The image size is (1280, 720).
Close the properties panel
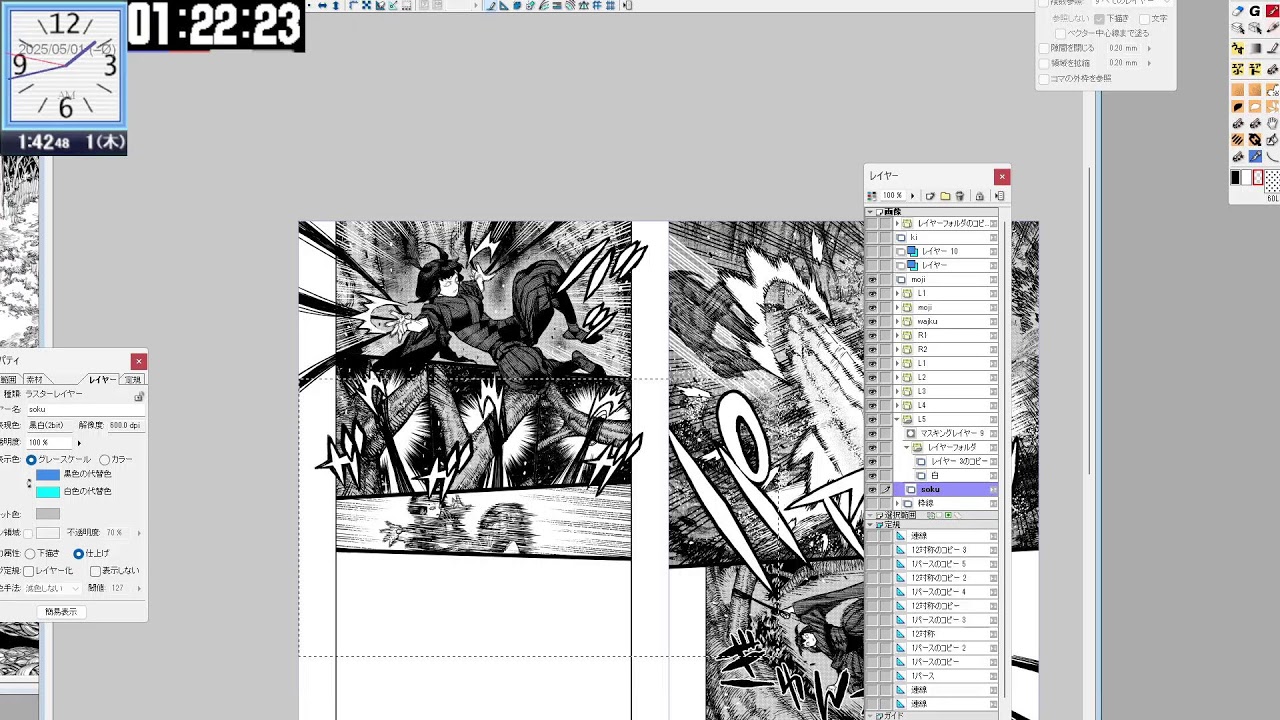[x=139, y=361]
